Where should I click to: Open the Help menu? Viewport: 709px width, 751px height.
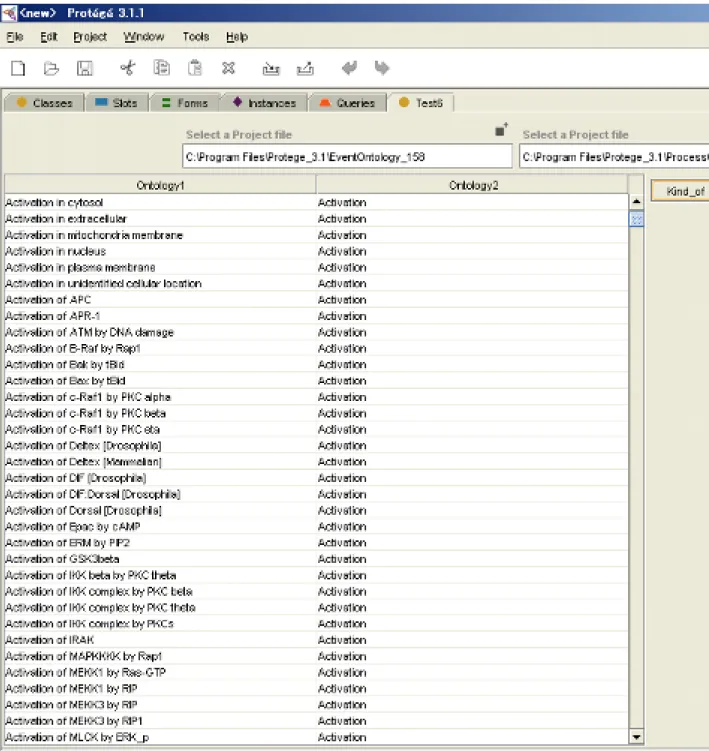pos(237,37)
